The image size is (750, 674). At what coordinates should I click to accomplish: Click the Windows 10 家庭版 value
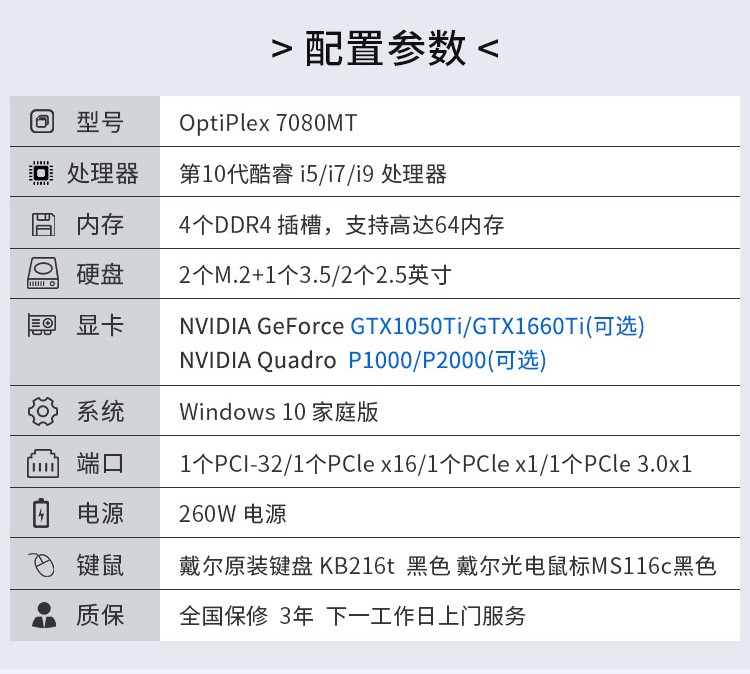[278, 411]
